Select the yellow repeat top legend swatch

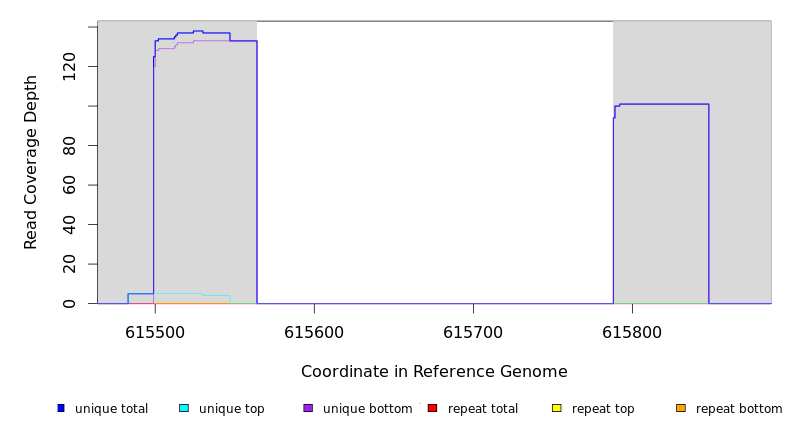pos(556,408)
